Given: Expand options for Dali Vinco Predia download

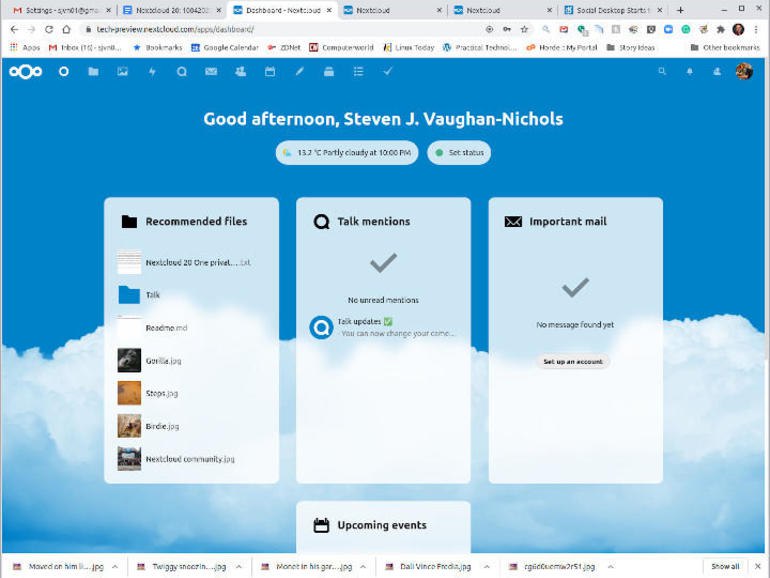Looking at the screenshot, I should click(487, 567).
